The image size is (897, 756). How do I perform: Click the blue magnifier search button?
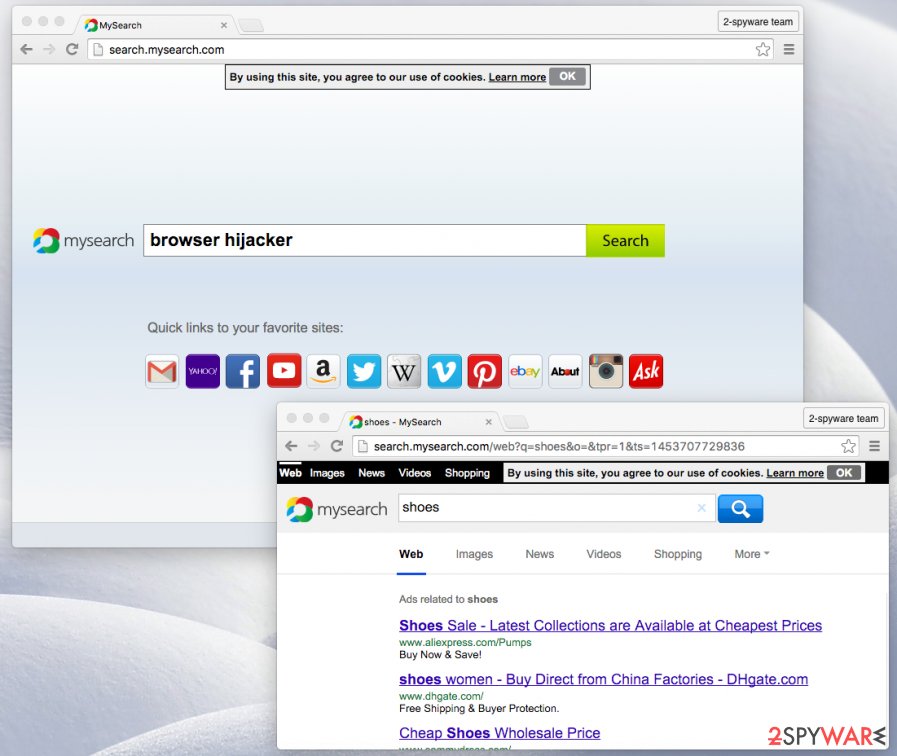click(x=740, y=508)
